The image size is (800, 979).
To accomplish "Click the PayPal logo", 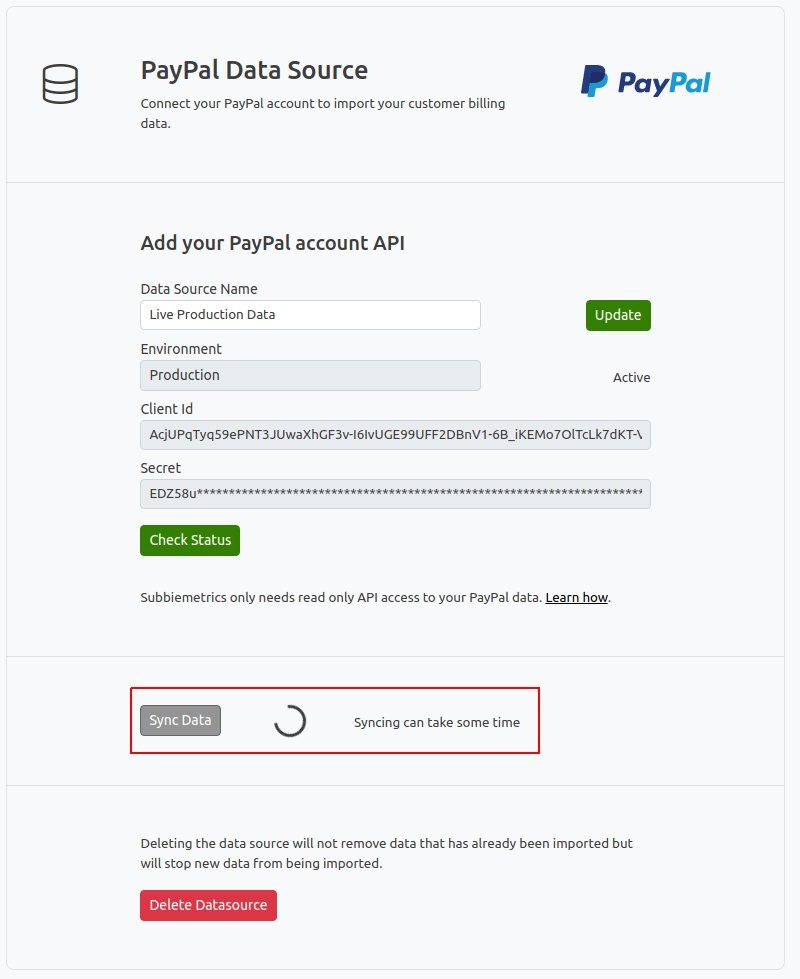I will click(x=645, y=81).
